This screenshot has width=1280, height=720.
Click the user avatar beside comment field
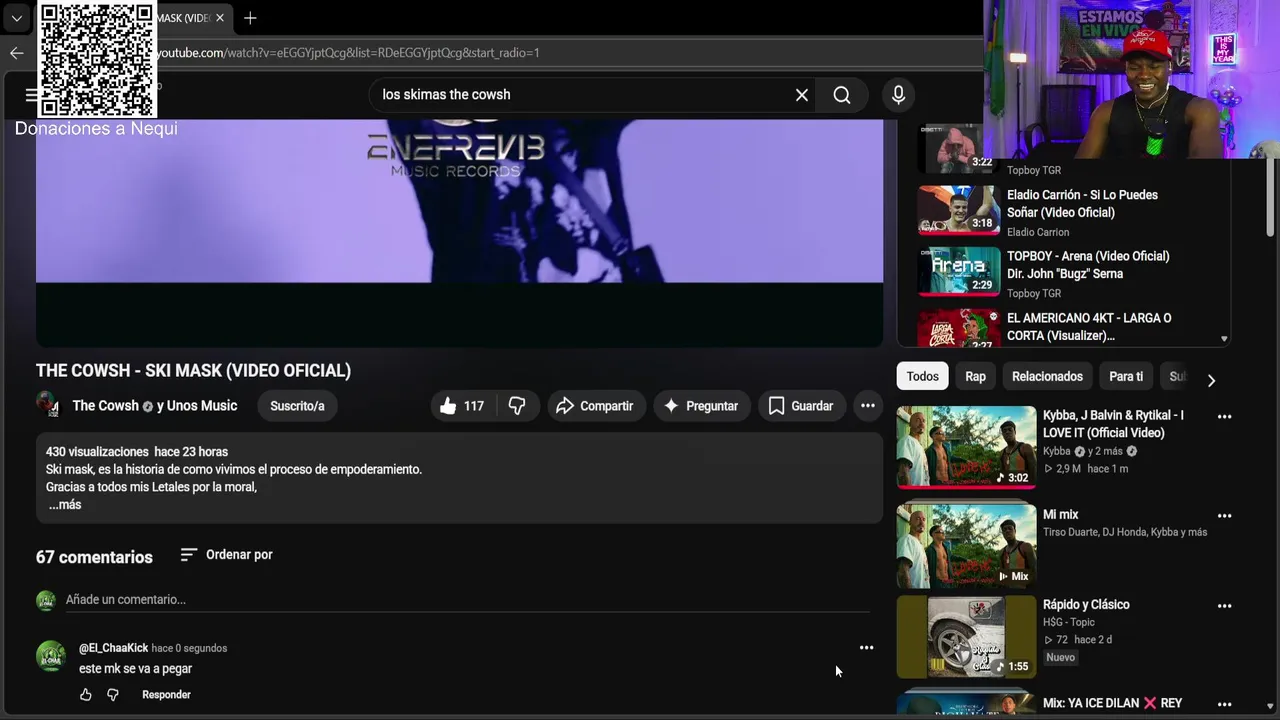point(46,600)
